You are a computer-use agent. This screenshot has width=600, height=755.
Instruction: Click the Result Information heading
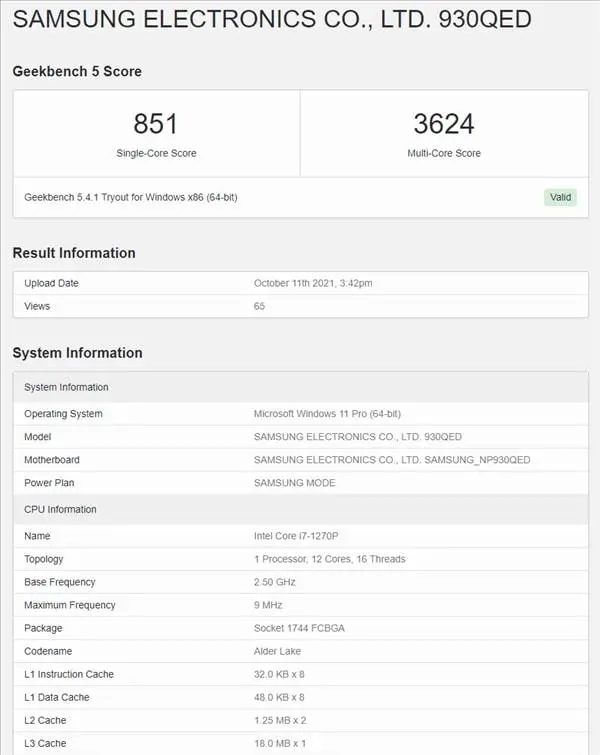[74, 253]
